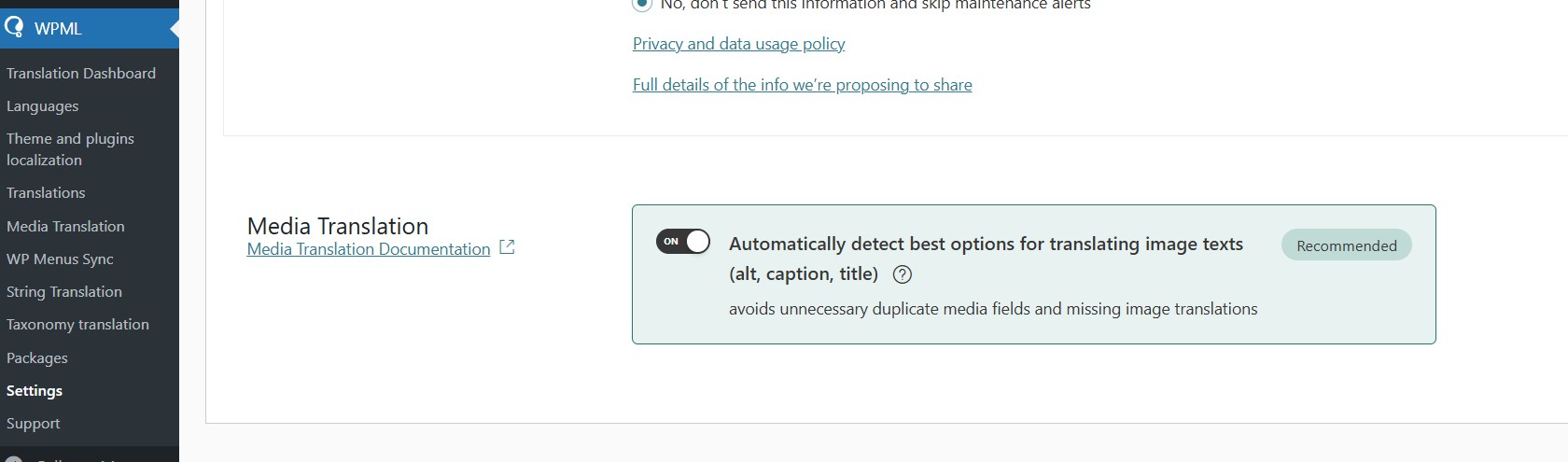Image resolution: width=1568 pixels, height=462 pixels.
Task: Click the WPML logo icon in sidebar
Action: pos(14,27)
